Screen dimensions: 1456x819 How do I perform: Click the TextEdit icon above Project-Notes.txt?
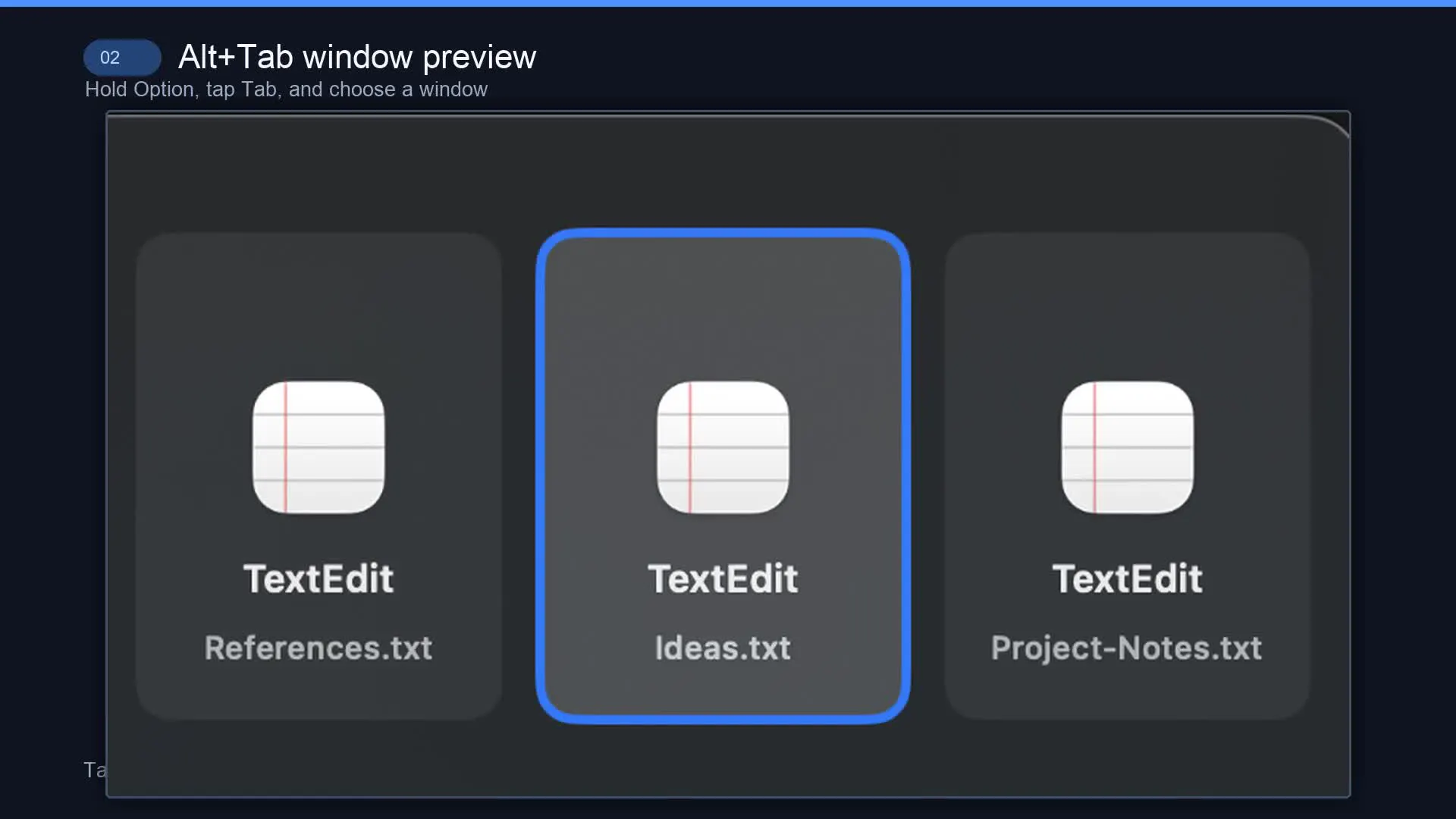[x=1128, y=447]
